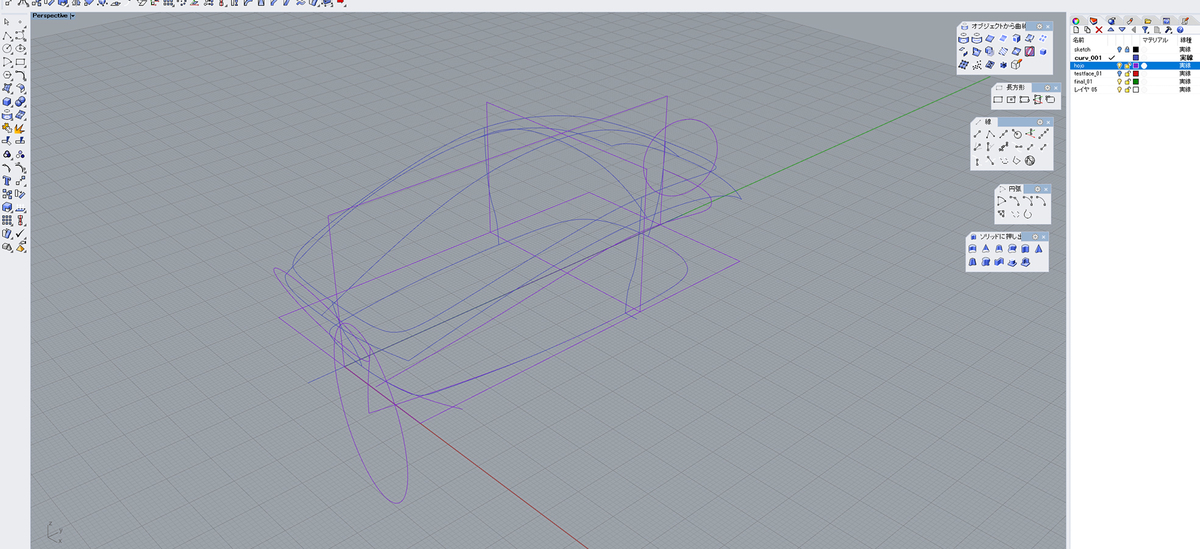Select the Arc tool in the left sidebar
1200x549 pixels.
[x=7, y=61]
